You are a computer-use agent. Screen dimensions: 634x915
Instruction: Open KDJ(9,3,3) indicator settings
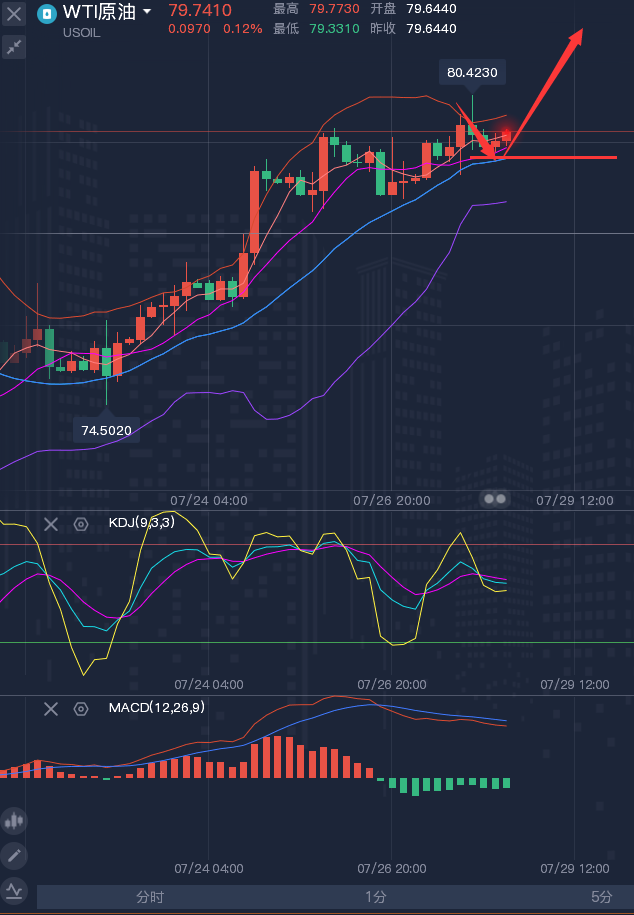click(x=81, y=524)
